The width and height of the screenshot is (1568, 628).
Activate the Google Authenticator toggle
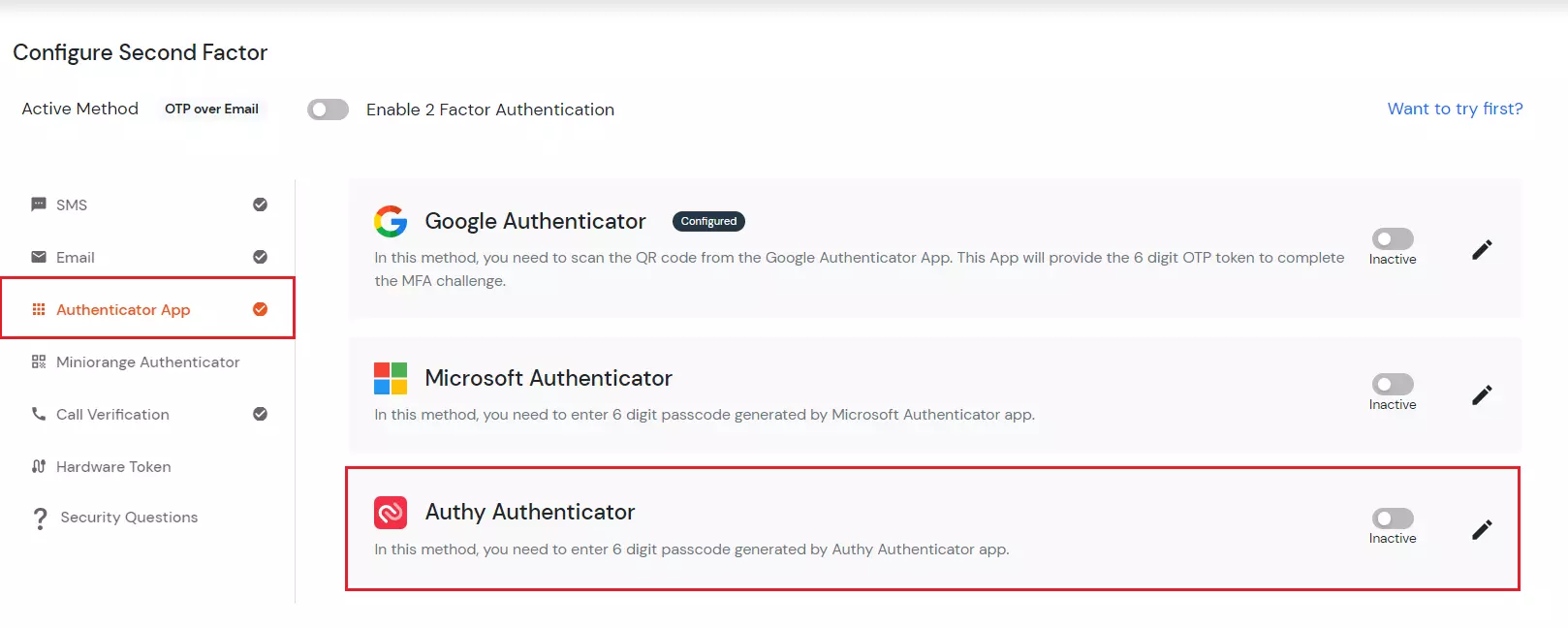tap(1392, 239)
